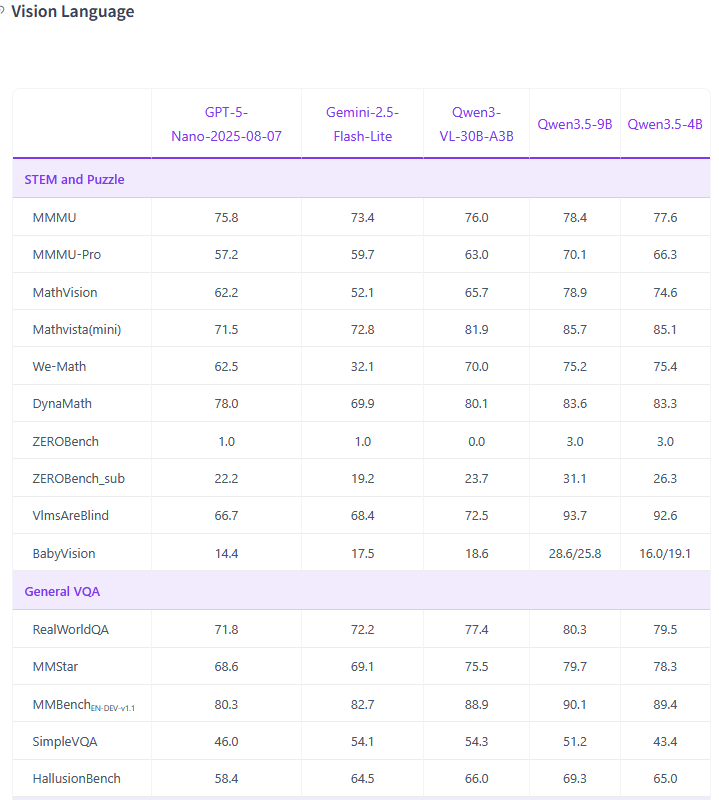Click the anchor icon beside Vision Language
Screen dimensions: 719x800
click(2, 12)
